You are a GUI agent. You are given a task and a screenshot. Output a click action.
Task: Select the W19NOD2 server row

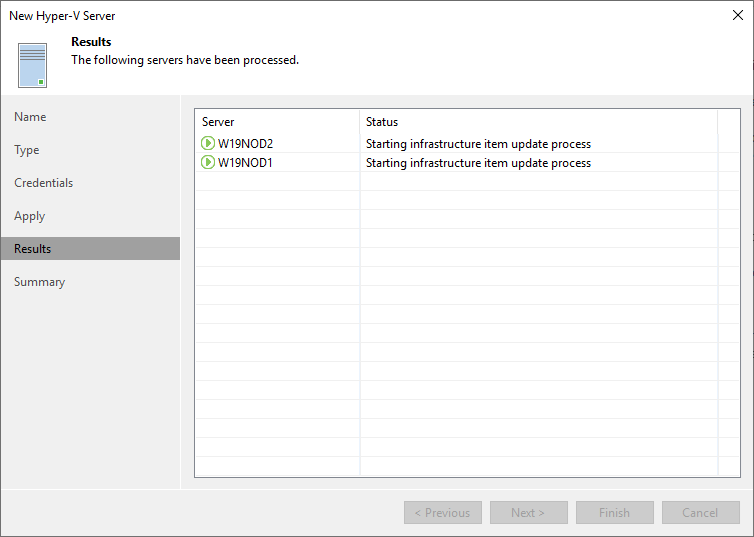point(467,144)
